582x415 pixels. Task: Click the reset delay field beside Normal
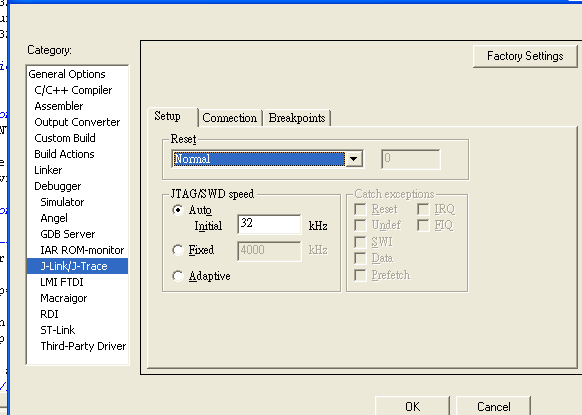[x=411, y=159]
